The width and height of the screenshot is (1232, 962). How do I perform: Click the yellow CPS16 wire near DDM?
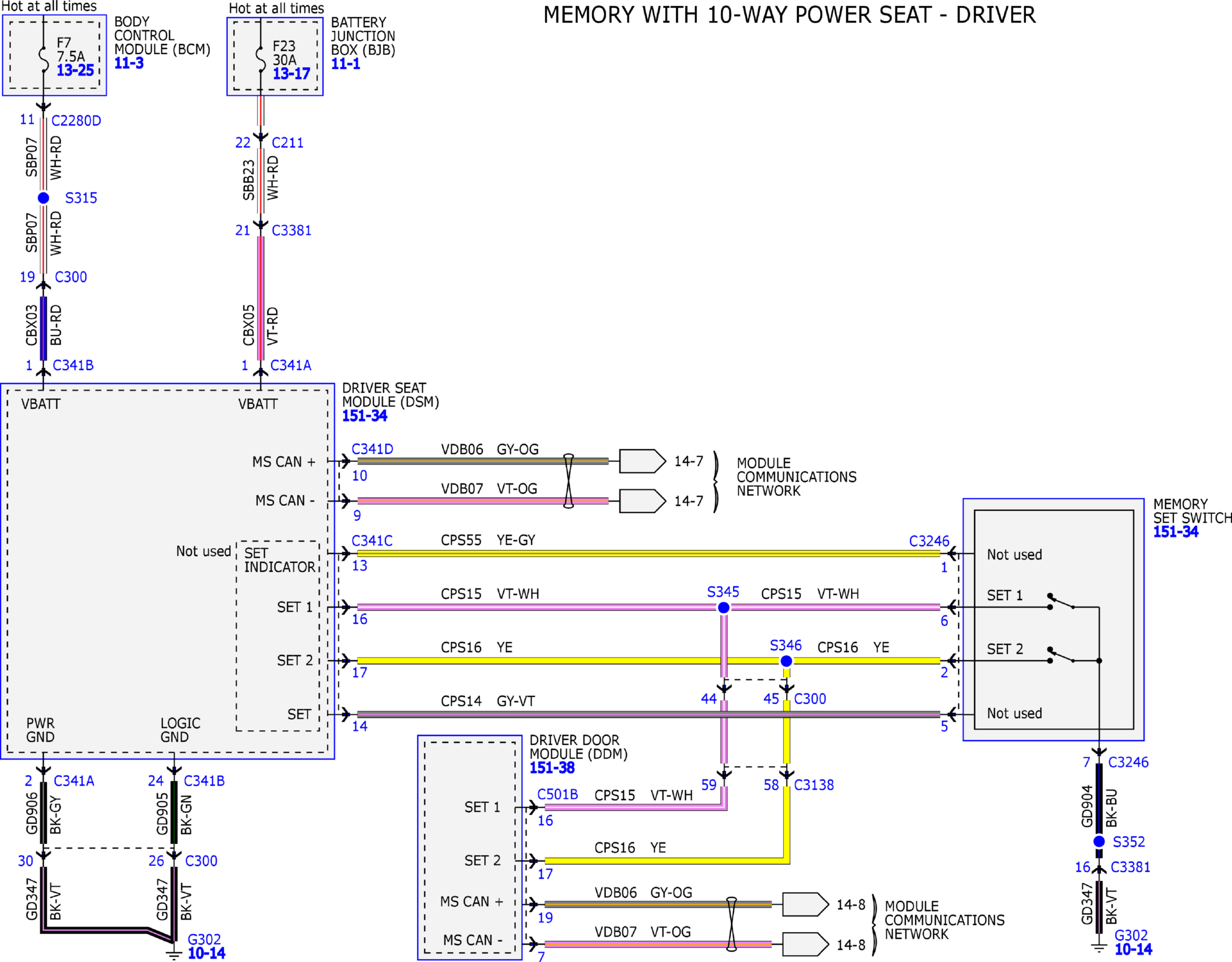pos(664,861)
